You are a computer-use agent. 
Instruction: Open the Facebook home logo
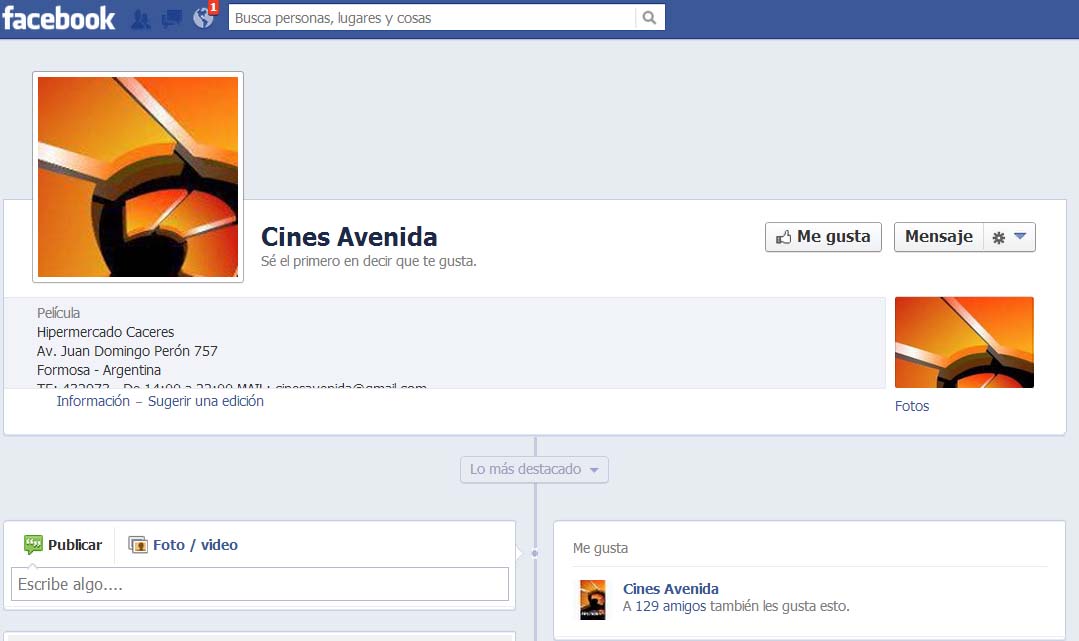tap(58, 18)
